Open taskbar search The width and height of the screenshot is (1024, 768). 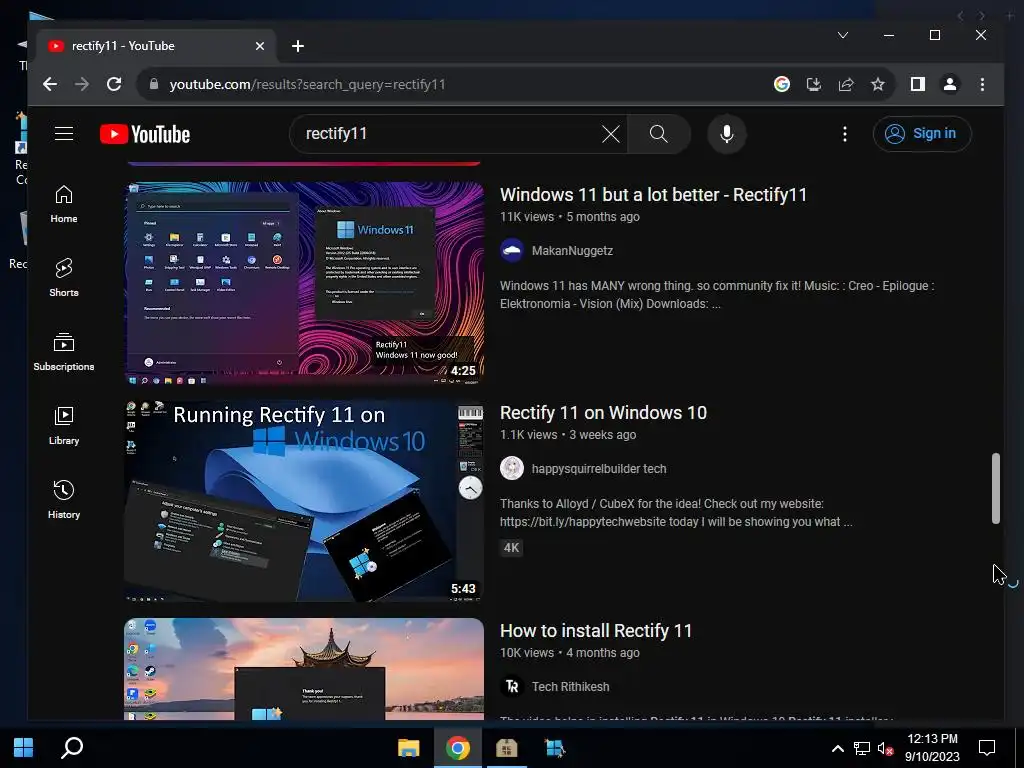pos(72,747)
